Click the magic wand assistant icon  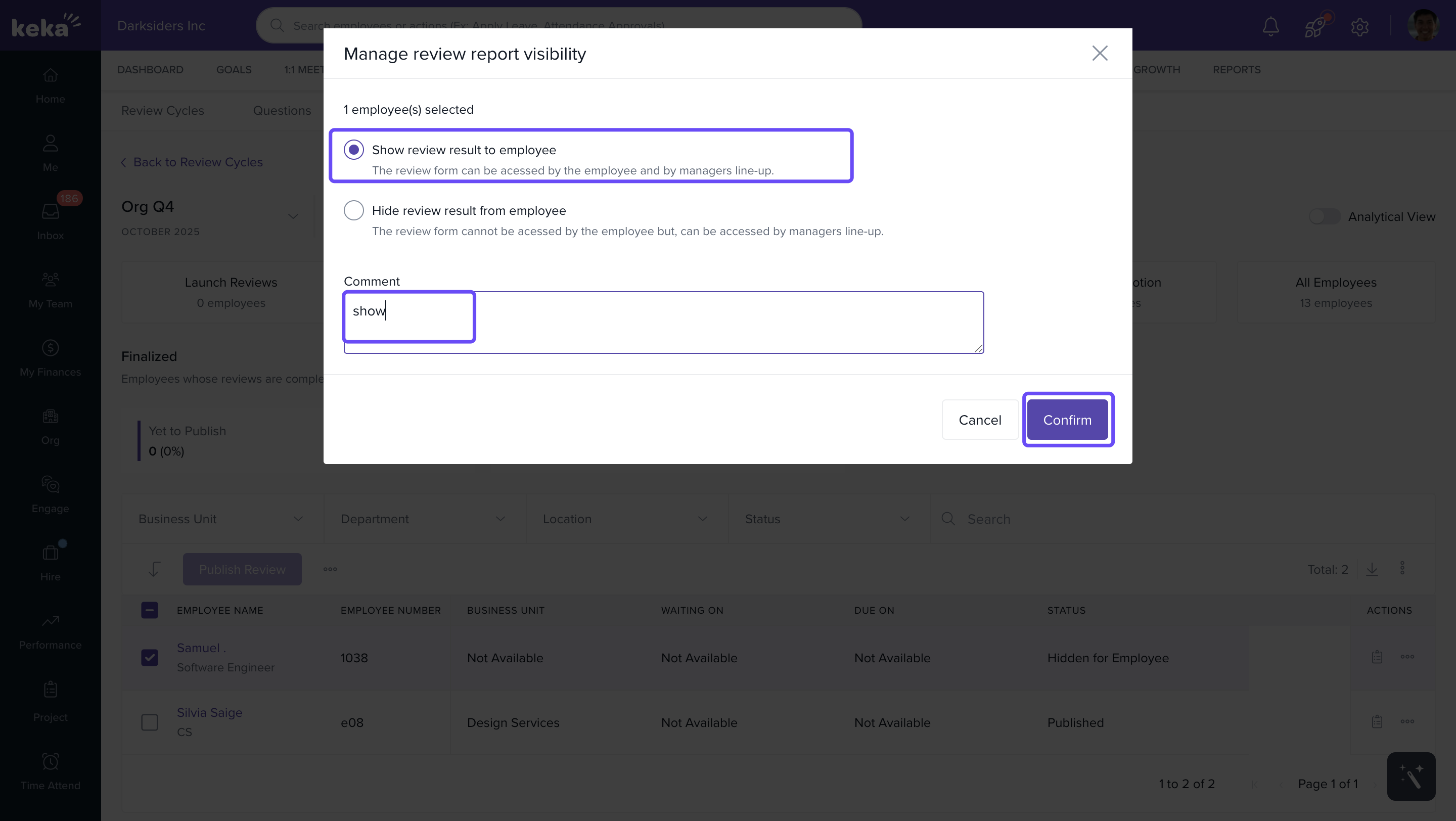click(x=1411, y=776)
